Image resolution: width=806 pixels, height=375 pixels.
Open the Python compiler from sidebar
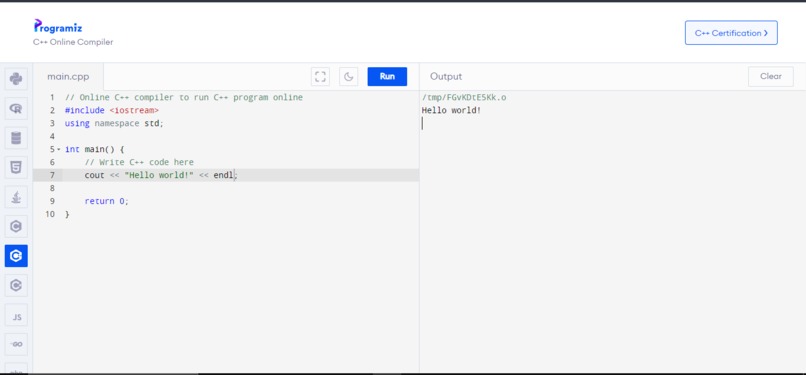click(16, 79)
